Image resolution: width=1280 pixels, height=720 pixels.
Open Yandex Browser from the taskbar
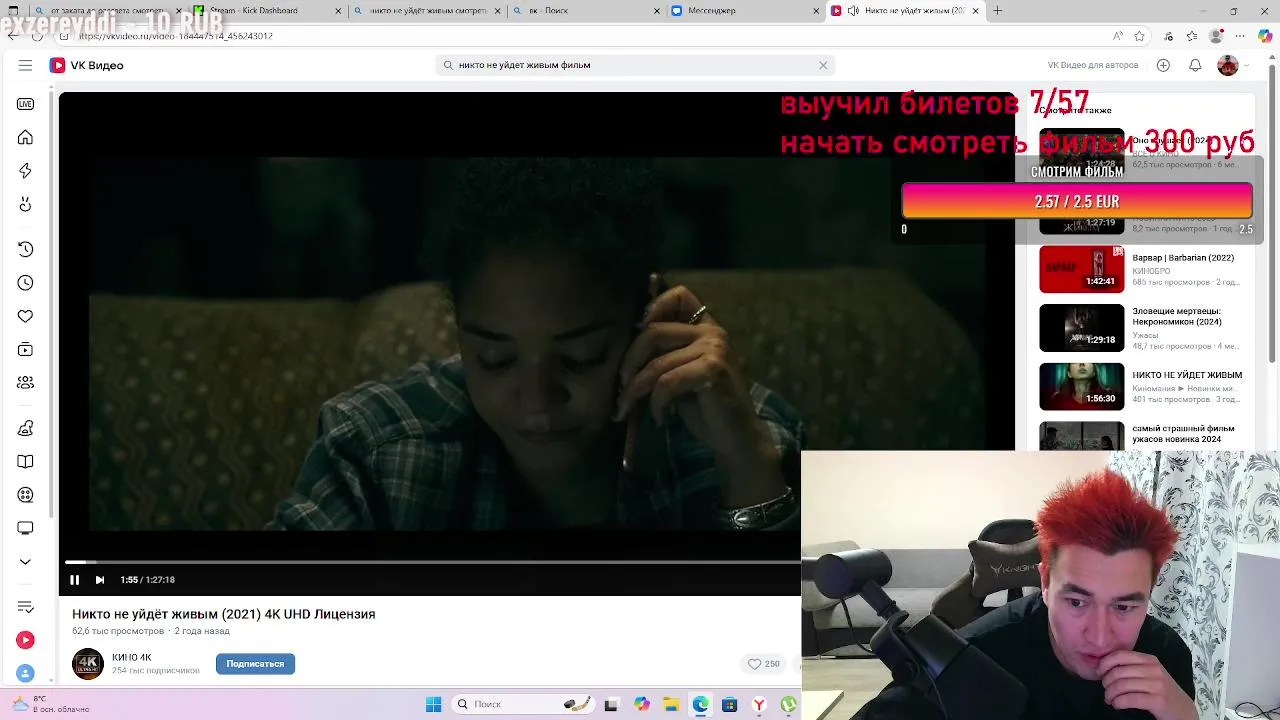pos(759,705)
